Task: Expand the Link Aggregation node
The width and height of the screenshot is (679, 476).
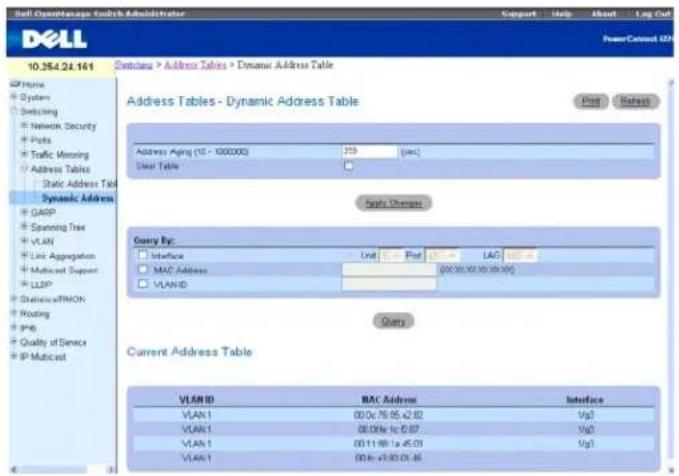Action: coord(24,256)
